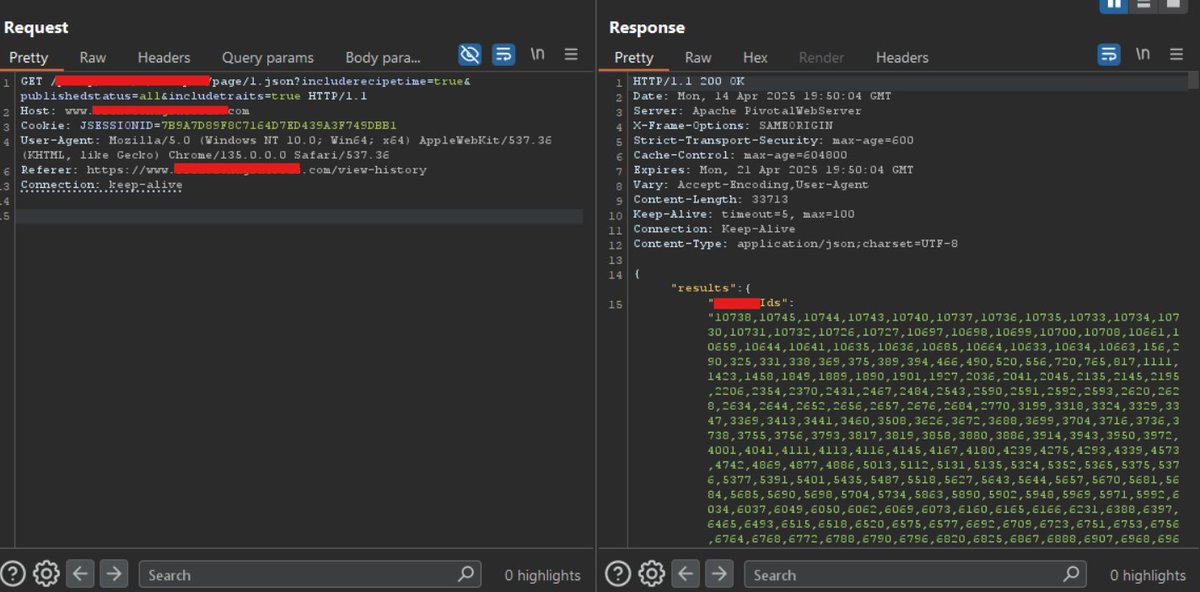Toggle \n show line breaks in Response panel
The image size is (1200, 592).
(1143, 54)
